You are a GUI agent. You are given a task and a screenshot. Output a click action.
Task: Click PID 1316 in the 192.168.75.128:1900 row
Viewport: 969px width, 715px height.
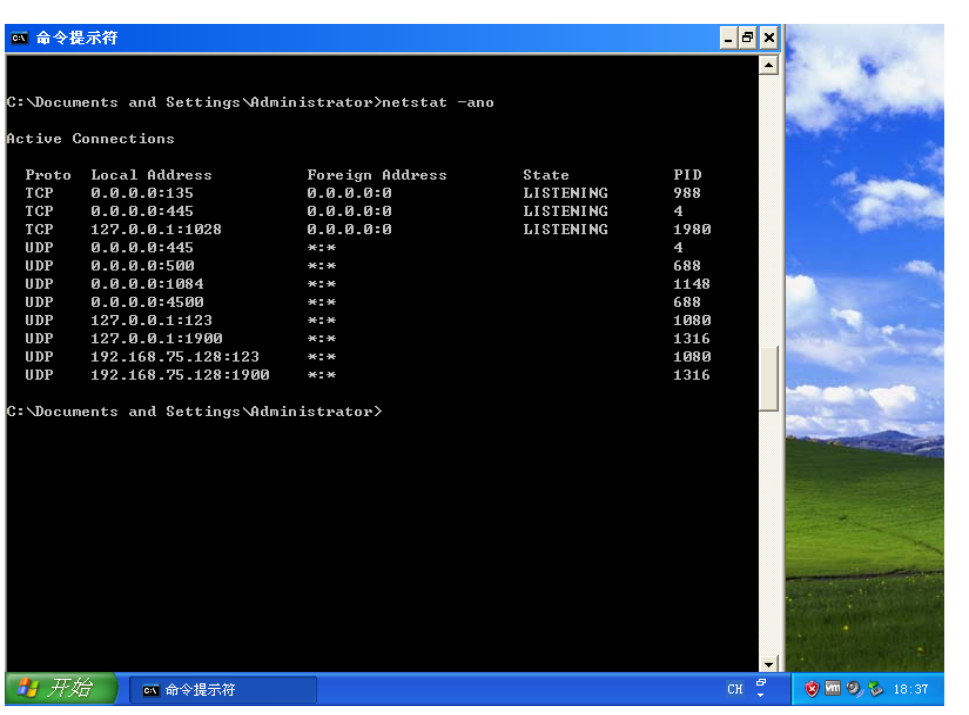click(x=692, y=375)
